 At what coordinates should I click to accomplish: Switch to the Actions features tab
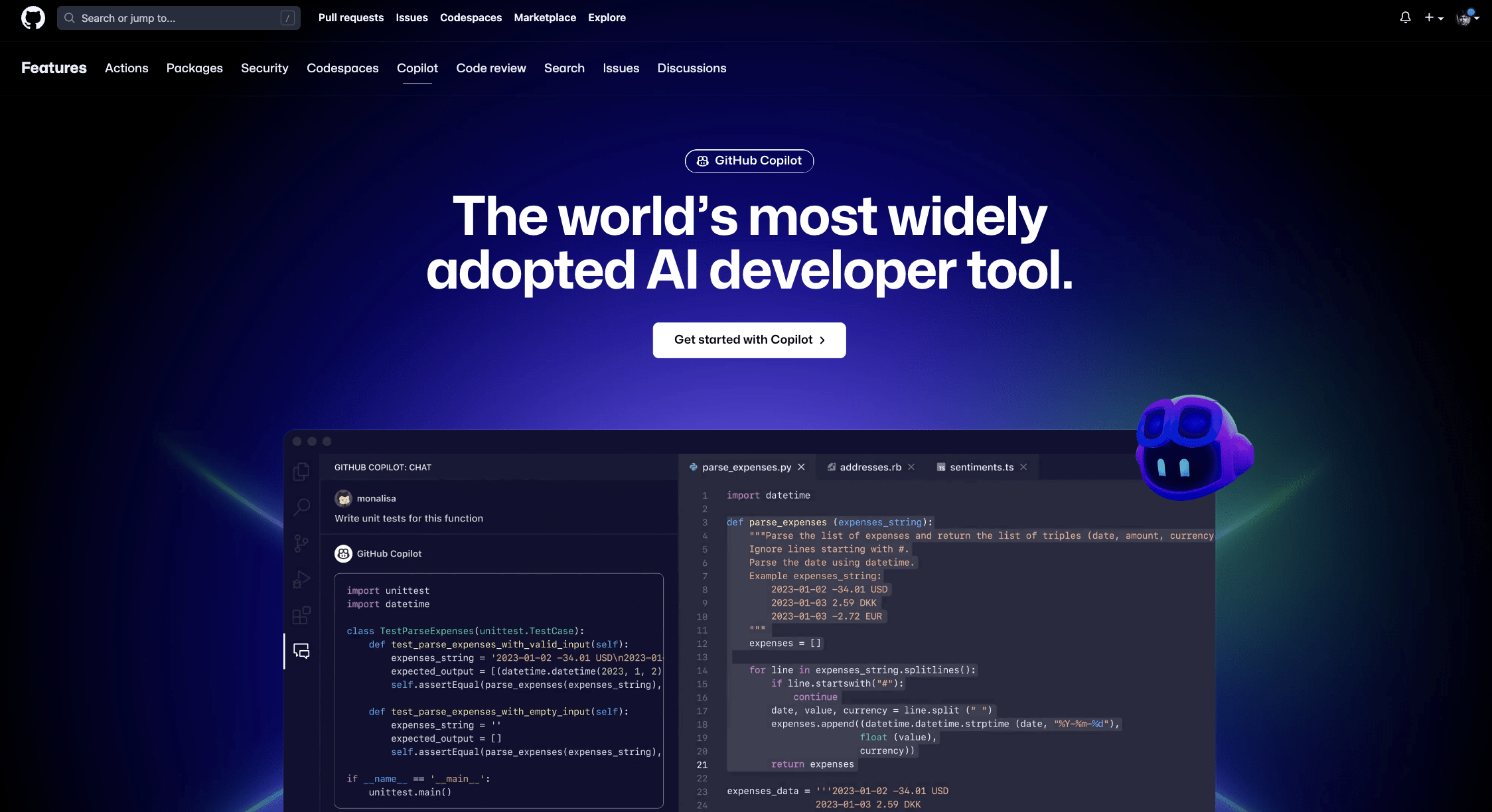127,68
